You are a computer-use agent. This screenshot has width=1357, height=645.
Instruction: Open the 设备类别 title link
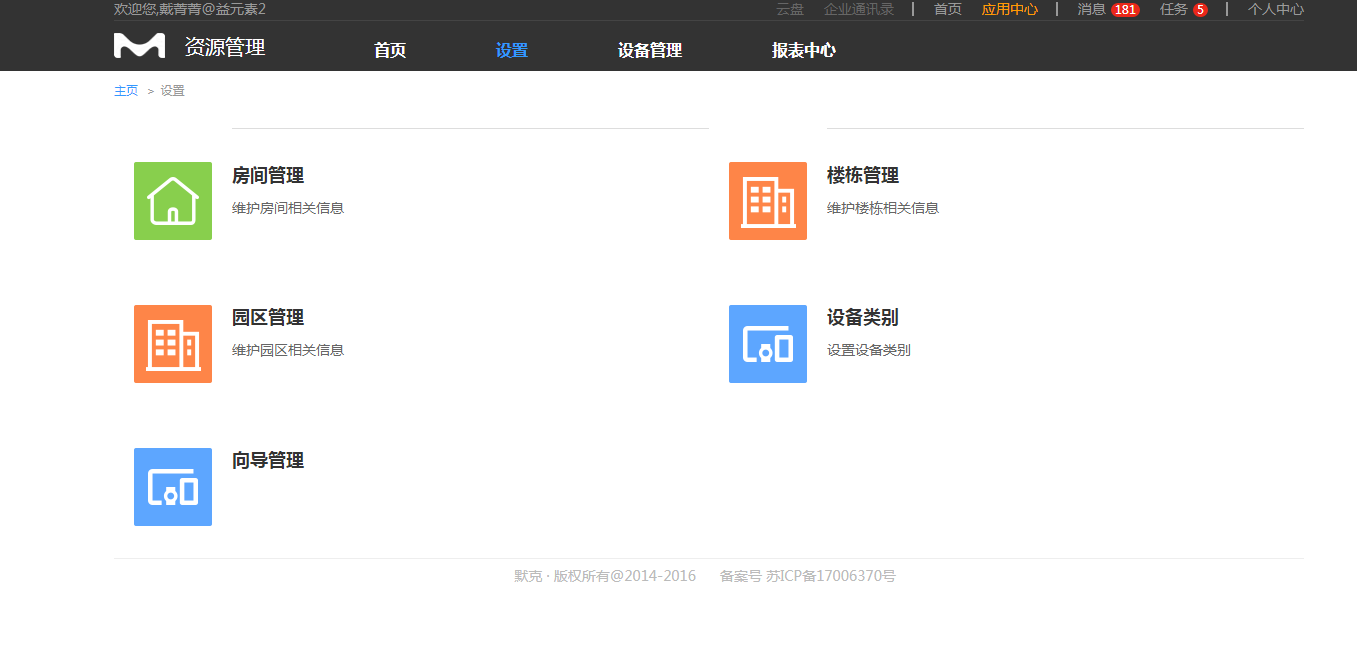point(863,318)
